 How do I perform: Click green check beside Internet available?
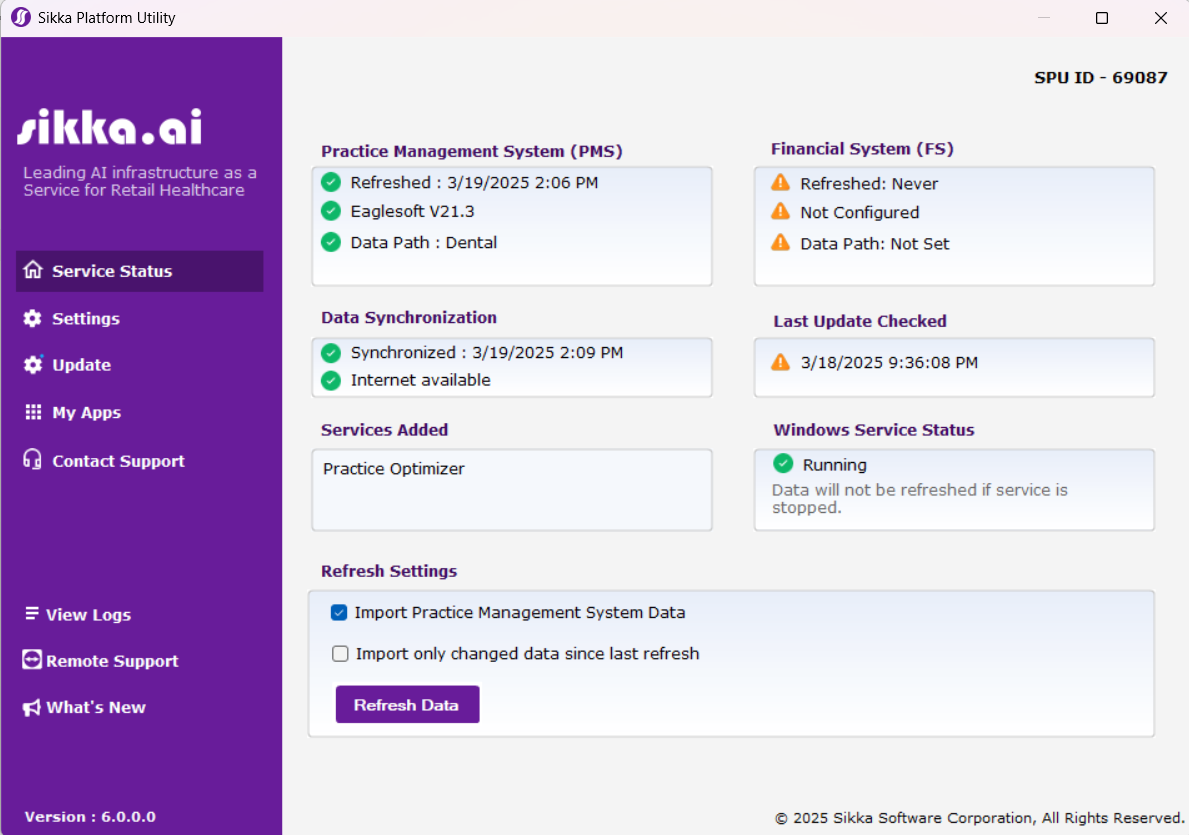click(331, 380)
